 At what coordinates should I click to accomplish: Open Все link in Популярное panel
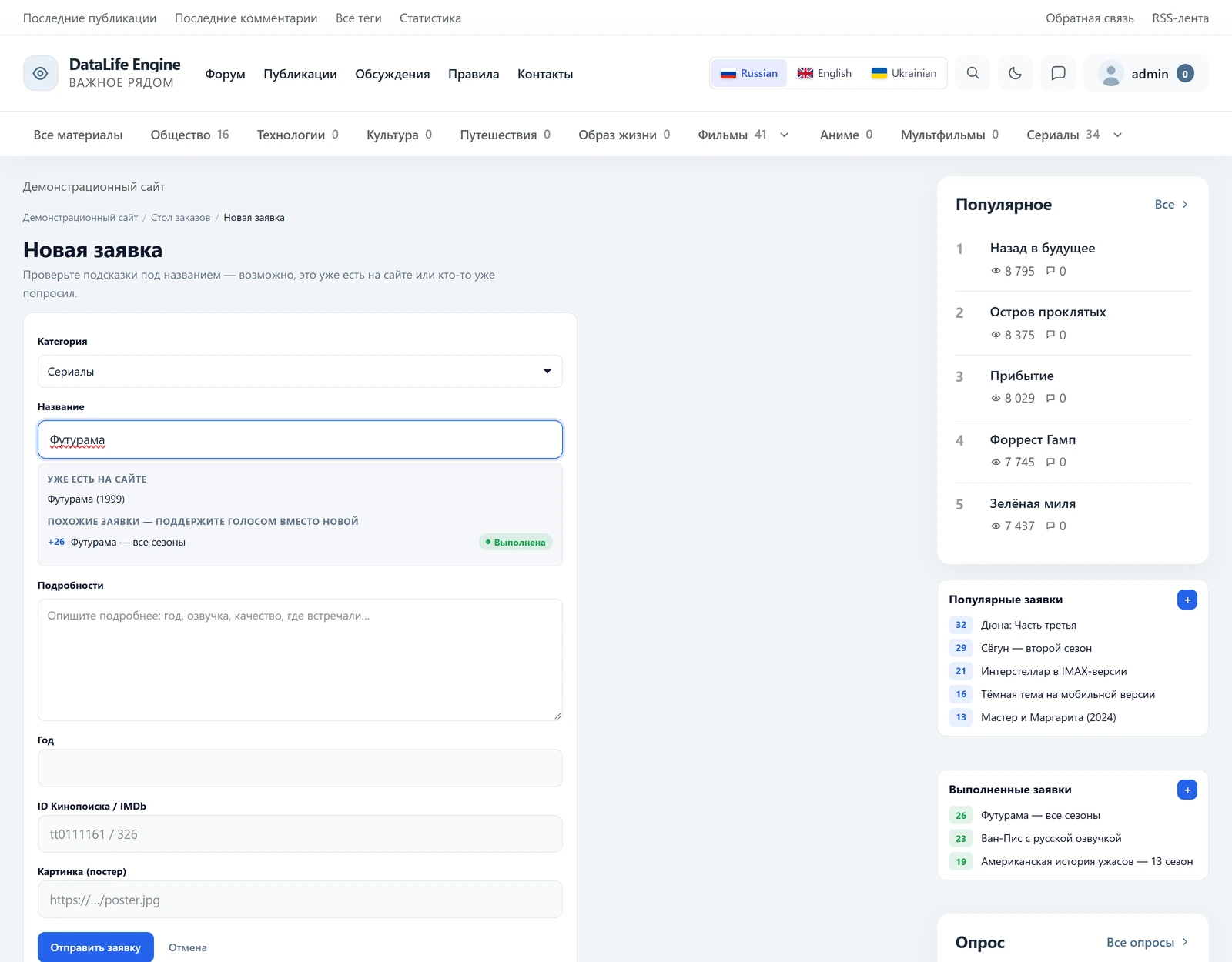coord(1171,205)
